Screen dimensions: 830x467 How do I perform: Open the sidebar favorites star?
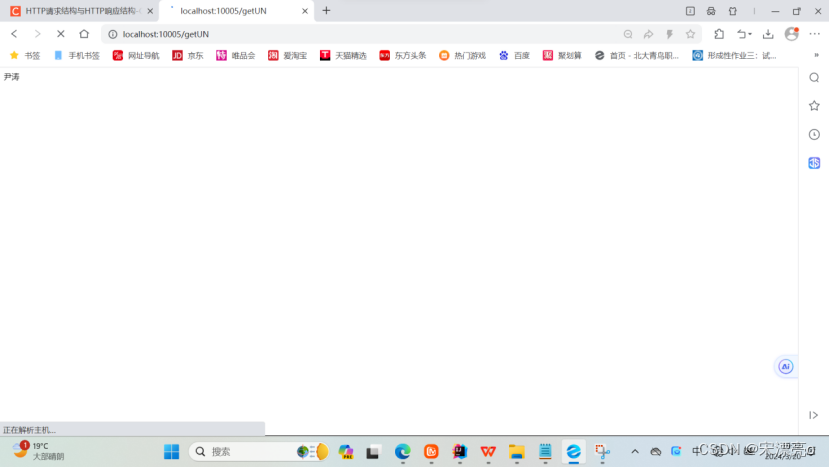tap(814, 106)
